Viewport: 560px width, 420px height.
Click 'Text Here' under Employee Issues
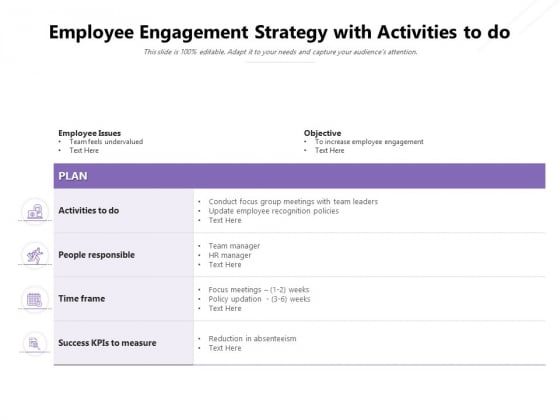pyautogui.click(x=84, y=151)
